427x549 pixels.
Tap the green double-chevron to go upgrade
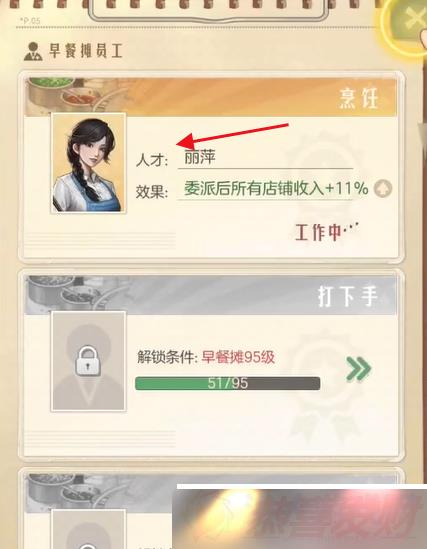click(x=358, y=369)
